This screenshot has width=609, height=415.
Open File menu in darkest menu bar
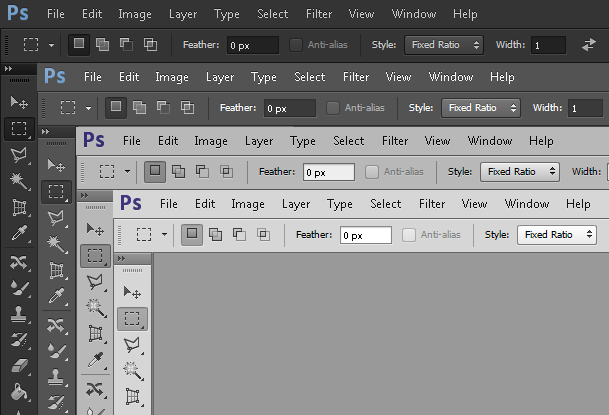(56, 14)
